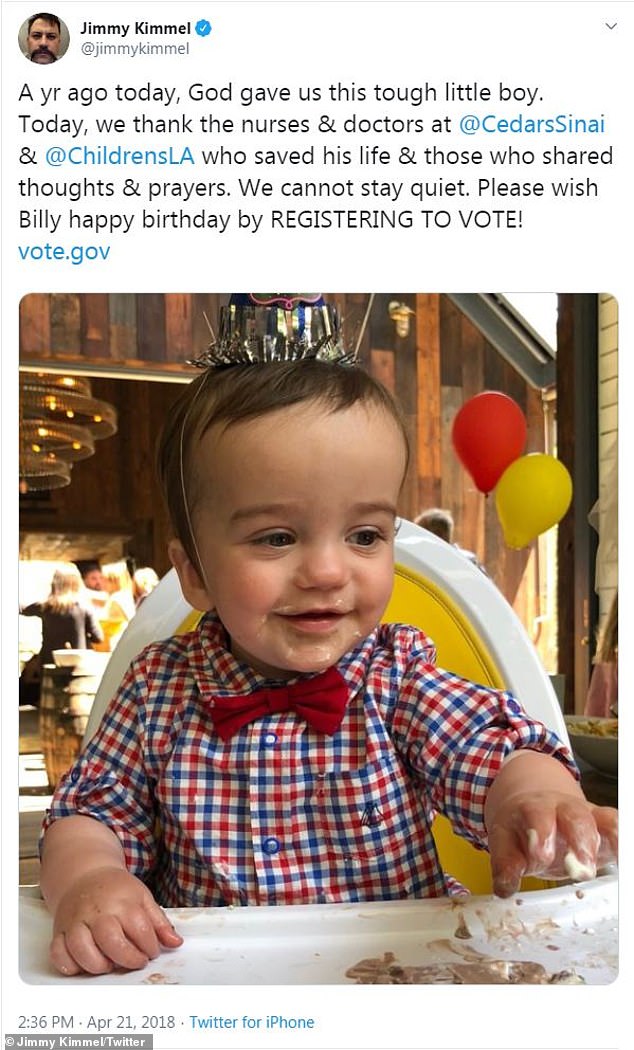Open the @CedarsSinai mention
The width and height of the screenshot is (634, 1050).
click(x=532, y=124)
